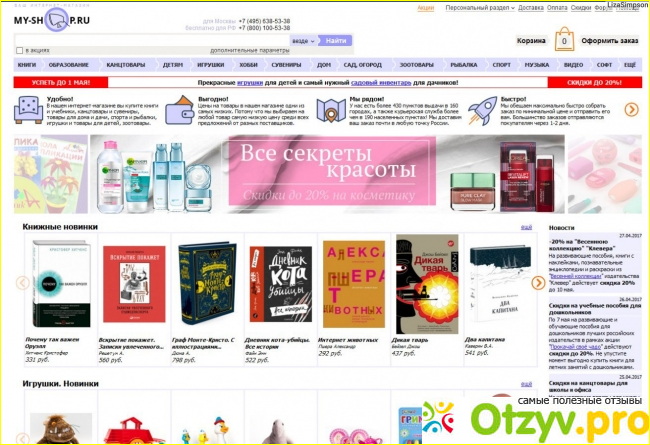The width and height of the screenshot is (650, 445).
Task: Open the КНИГИ category tab
Action: (x=27, y=65)
